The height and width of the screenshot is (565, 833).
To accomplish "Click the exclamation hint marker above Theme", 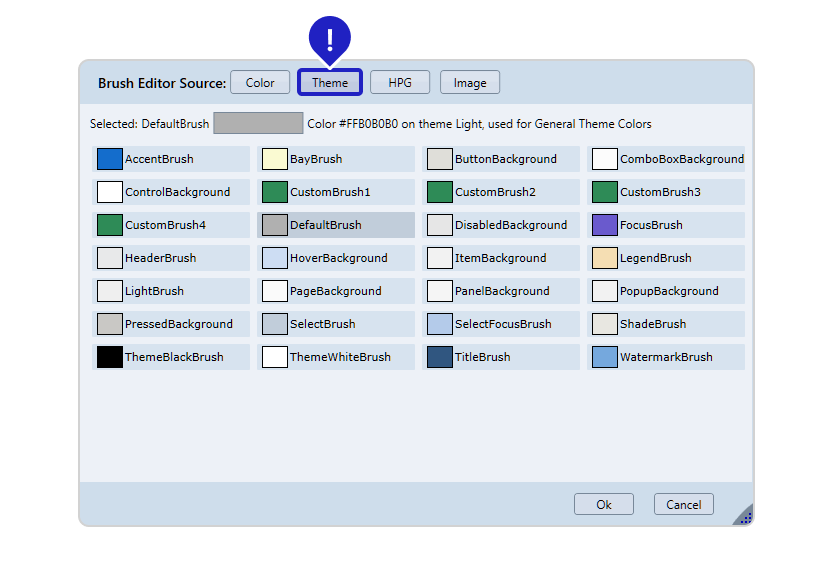I will (x=329, y=39).
